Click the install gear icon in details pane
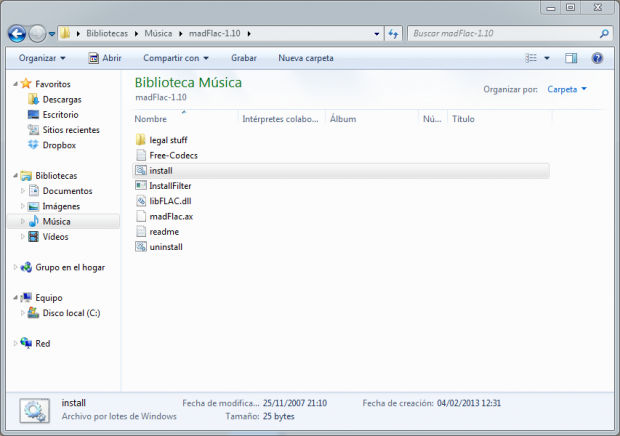Viewport: 620px width, 436px height. (x=35, y=411)
